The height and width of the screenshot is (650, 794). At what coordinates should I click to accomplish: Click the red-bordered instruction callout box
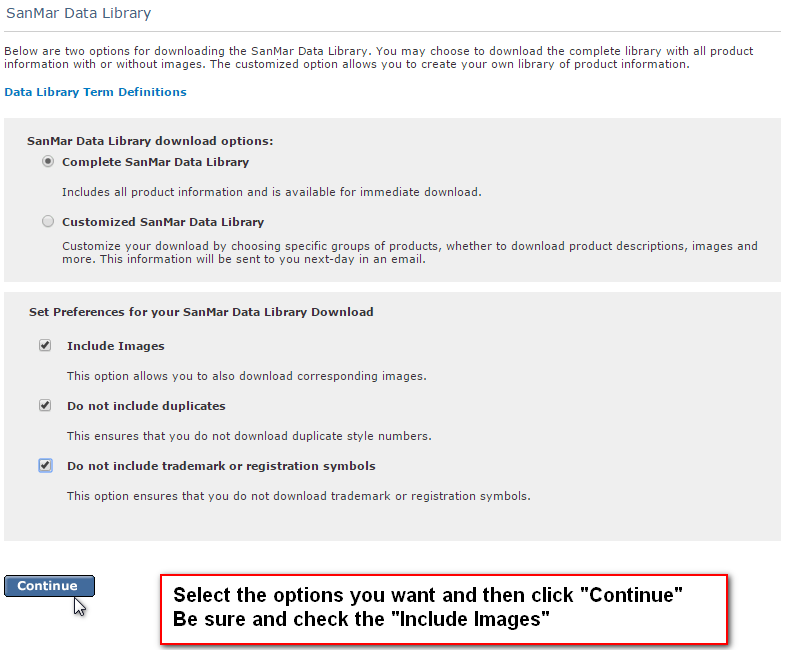(443, 608)
